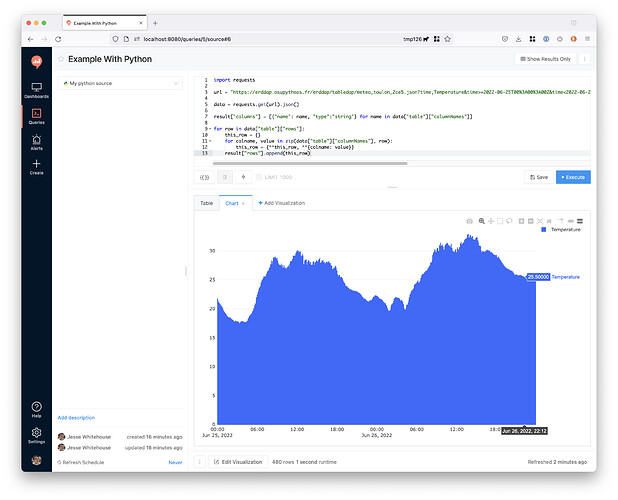Reset chart axes with the home icon
Image resolution: width=618 pixels, height=500 pixels.
(549, 221)
